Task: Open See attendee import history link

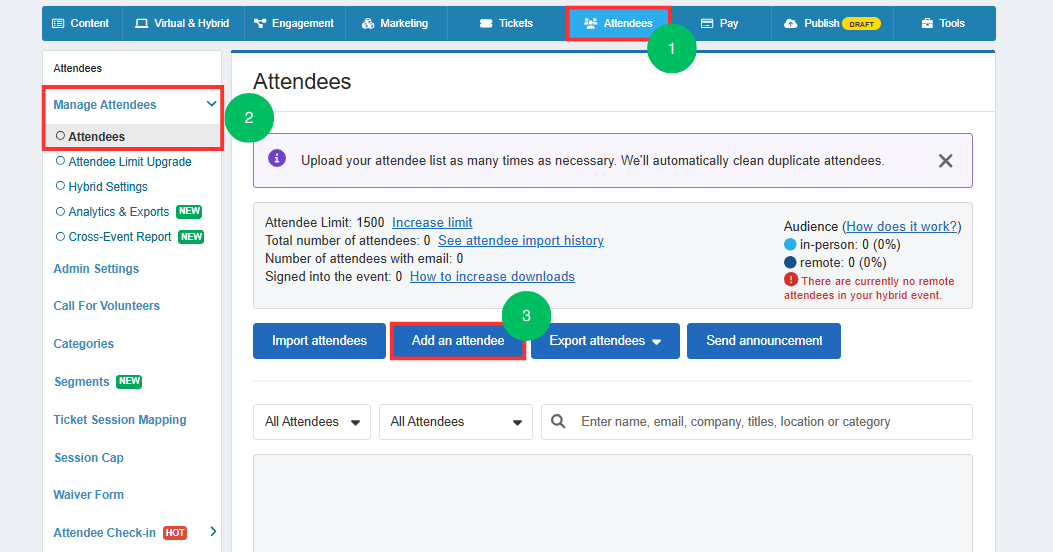Action: 520,241
